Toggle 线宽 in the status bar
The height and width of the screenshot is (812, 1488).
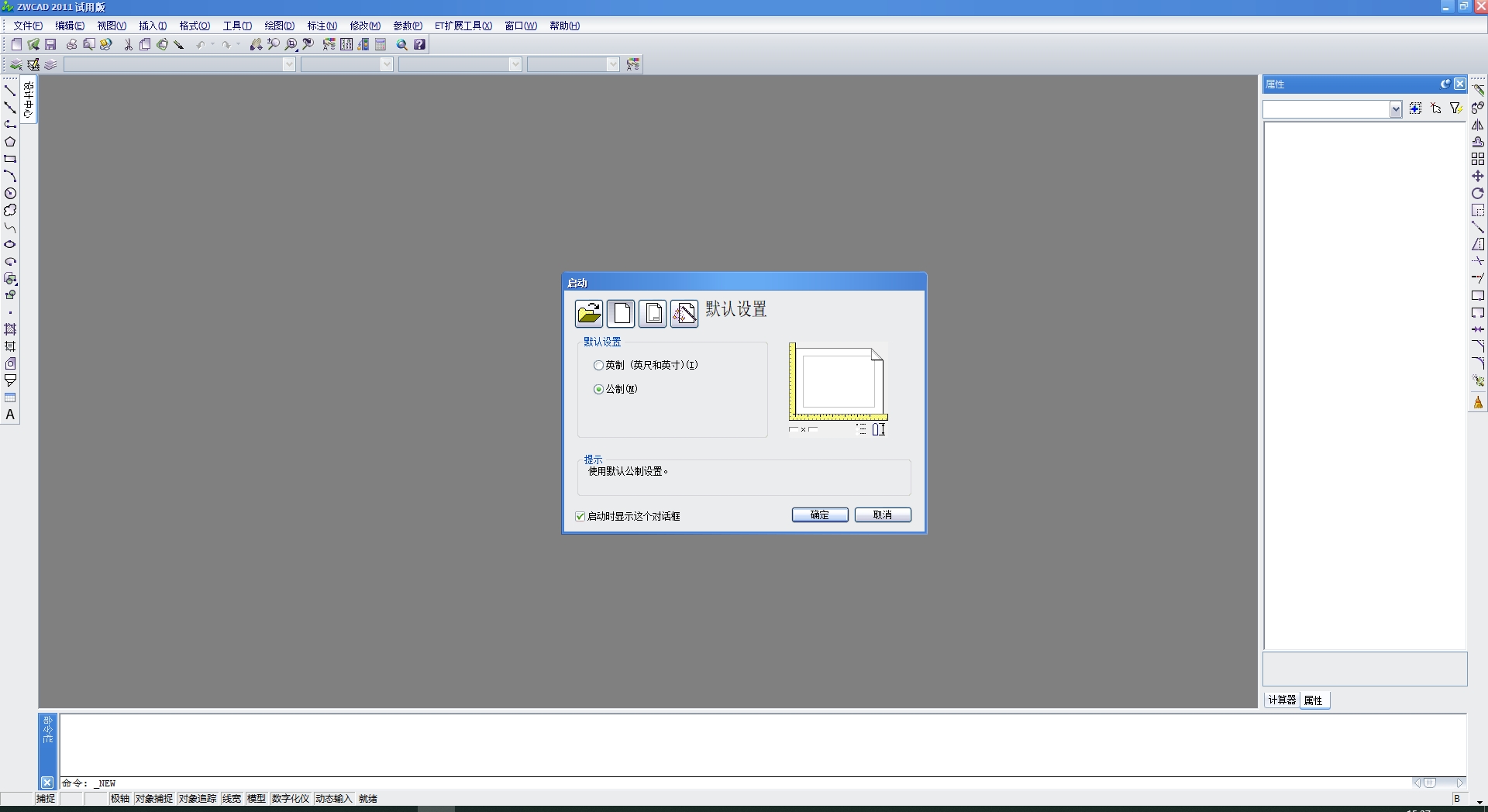232,798
